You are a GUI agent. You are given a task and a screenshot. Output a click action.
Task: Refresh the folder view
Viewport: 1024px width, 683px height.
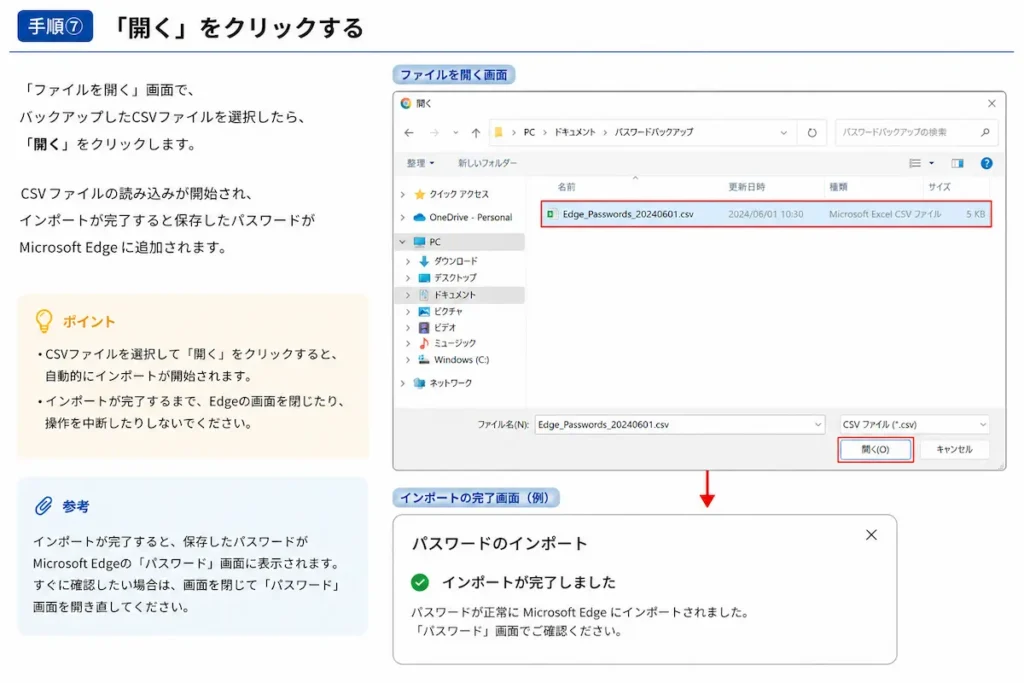(812, 133)
